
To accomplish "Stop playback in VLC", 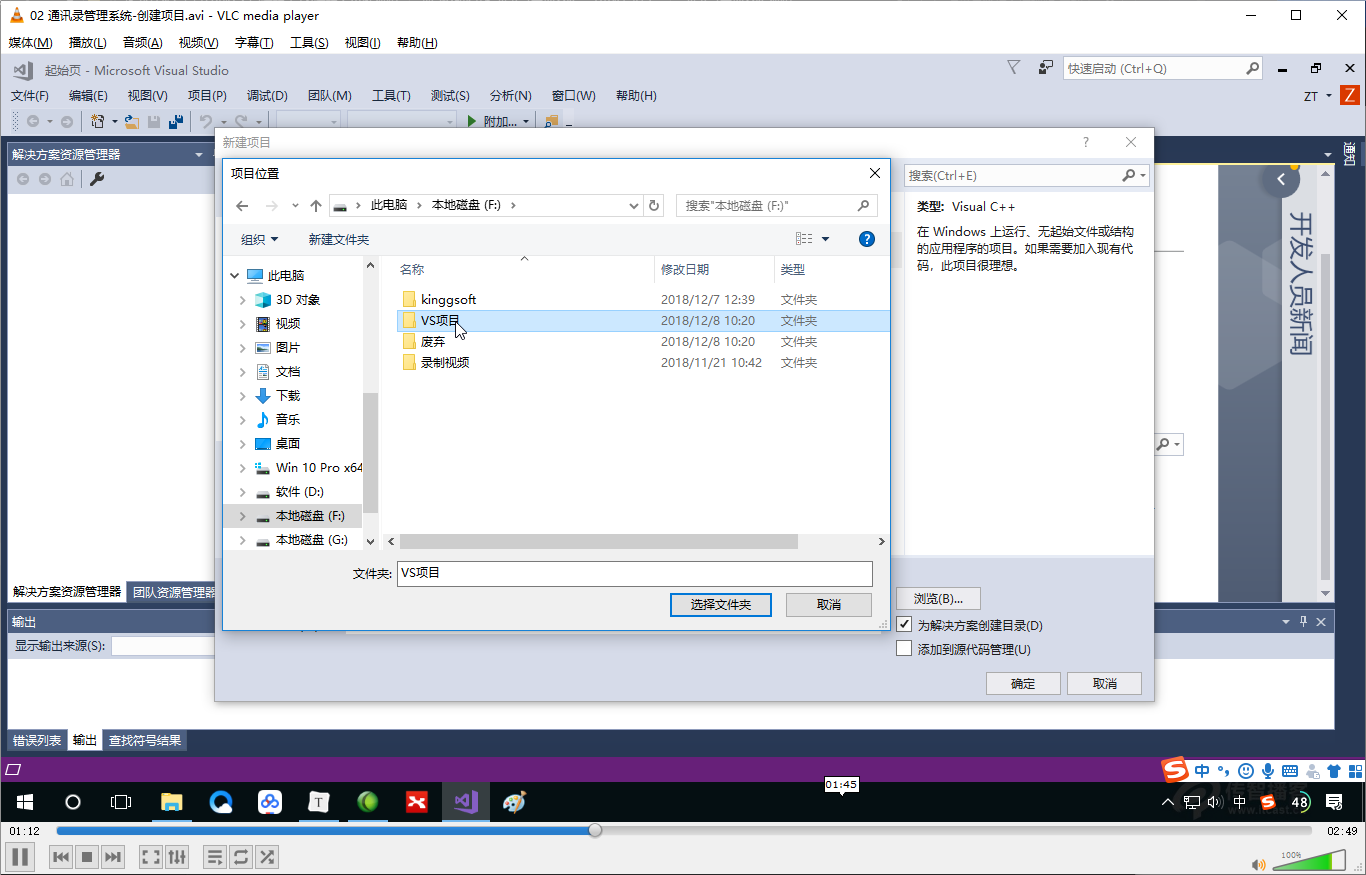I will 87,857.
